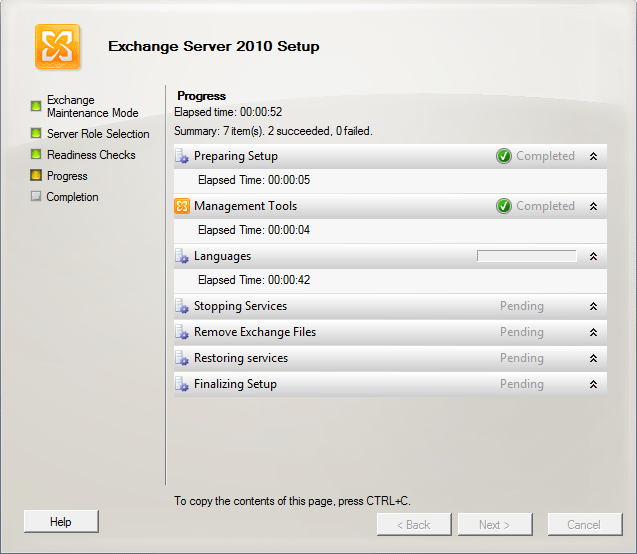
Task: Click Elapsed Time 00:00:42 text
Action: tap(254, 280)
